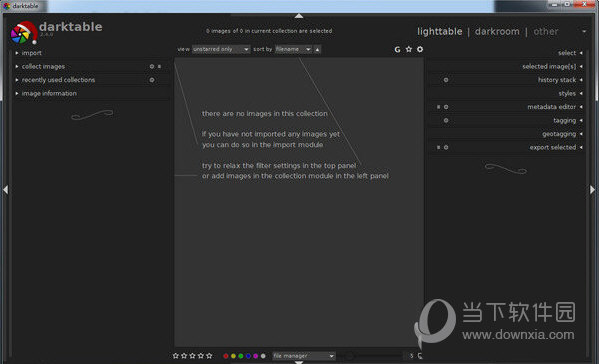Expand the geotagging module
This screenshot has width=599, height=364.
point(507,134)
